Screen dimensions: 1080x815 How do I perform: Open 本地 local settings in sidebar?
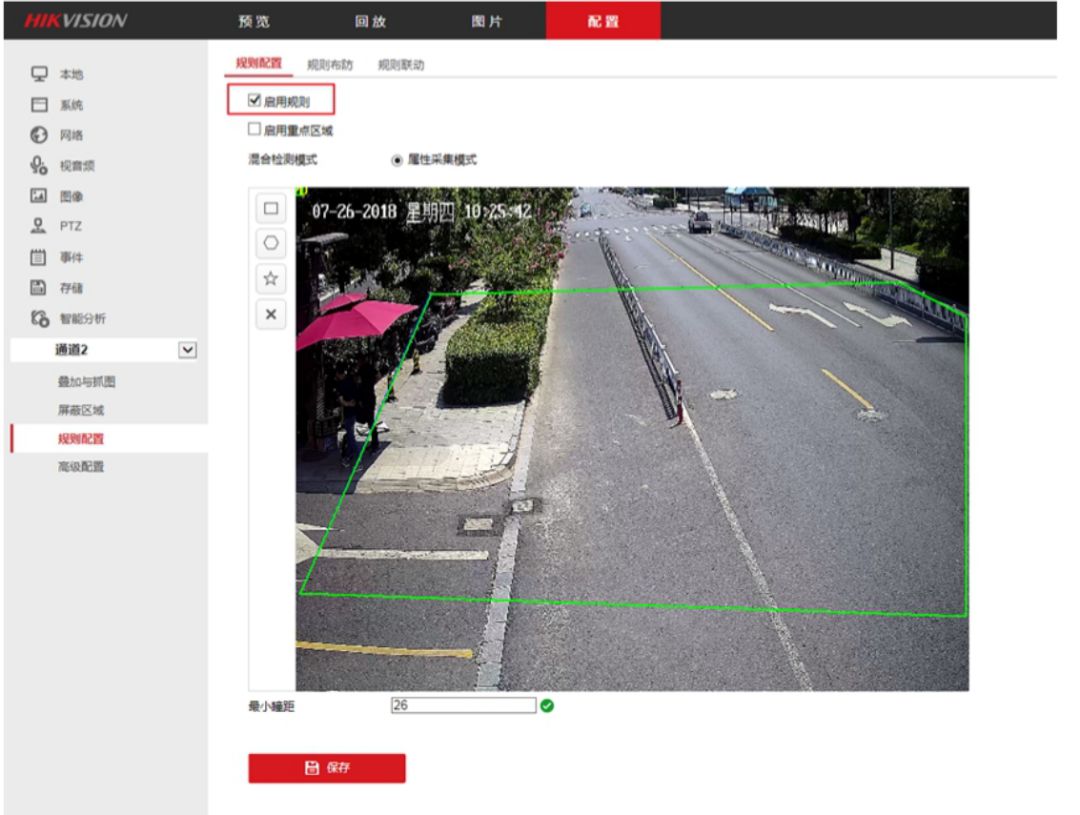click(x=71, y=74)
